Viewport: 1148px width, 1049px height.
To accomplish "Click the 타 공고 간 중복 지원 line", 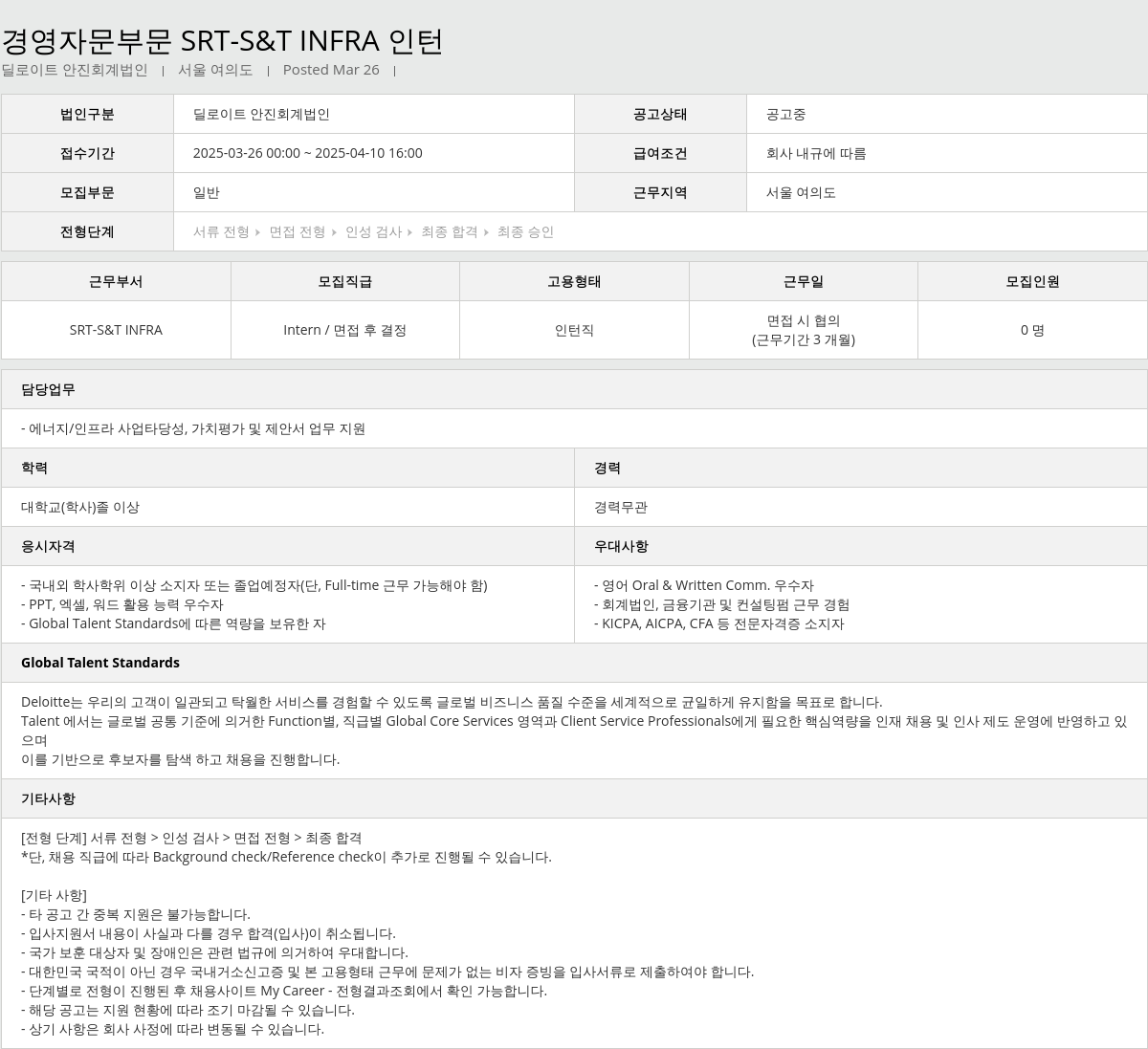I will (x=136, y=914).
